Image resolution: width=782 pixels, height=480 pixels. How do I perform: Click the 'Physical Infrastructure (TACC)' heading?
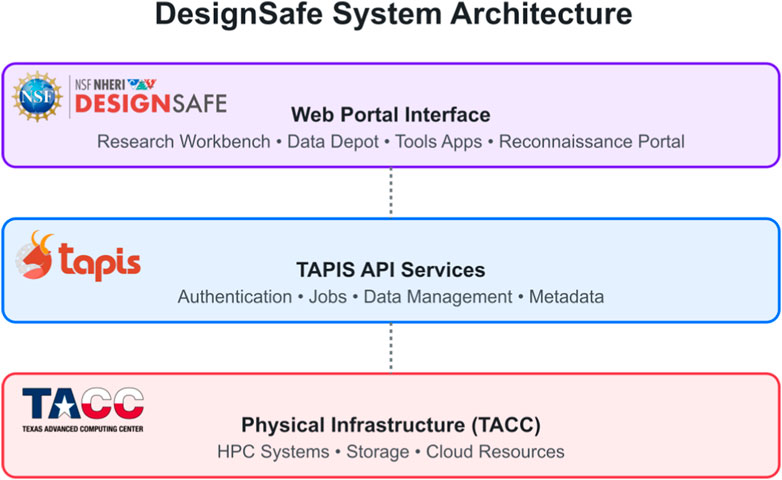pos(391,425)
